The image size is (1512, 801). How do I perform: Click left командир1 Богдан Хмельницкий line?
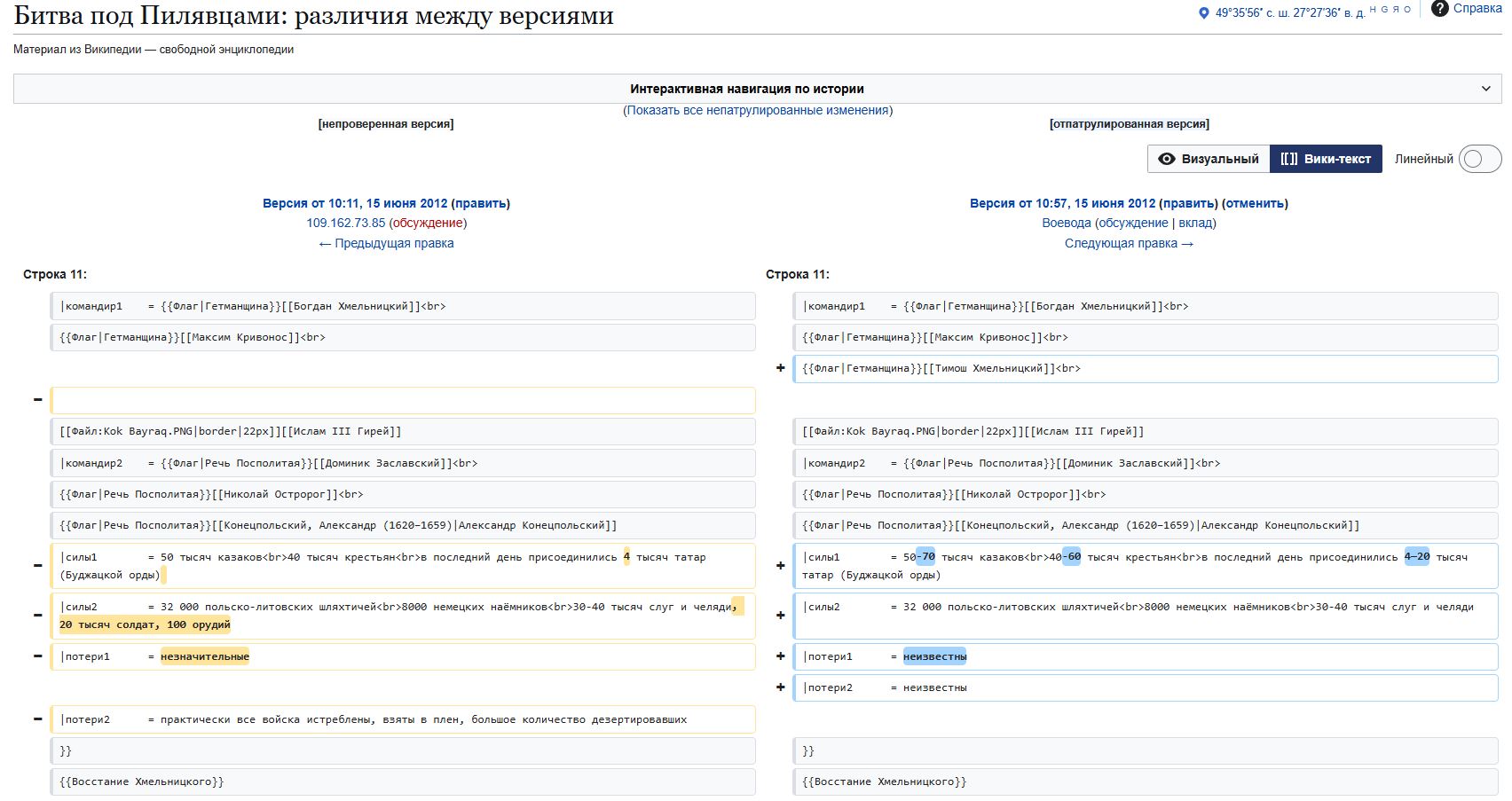point(403,306)
